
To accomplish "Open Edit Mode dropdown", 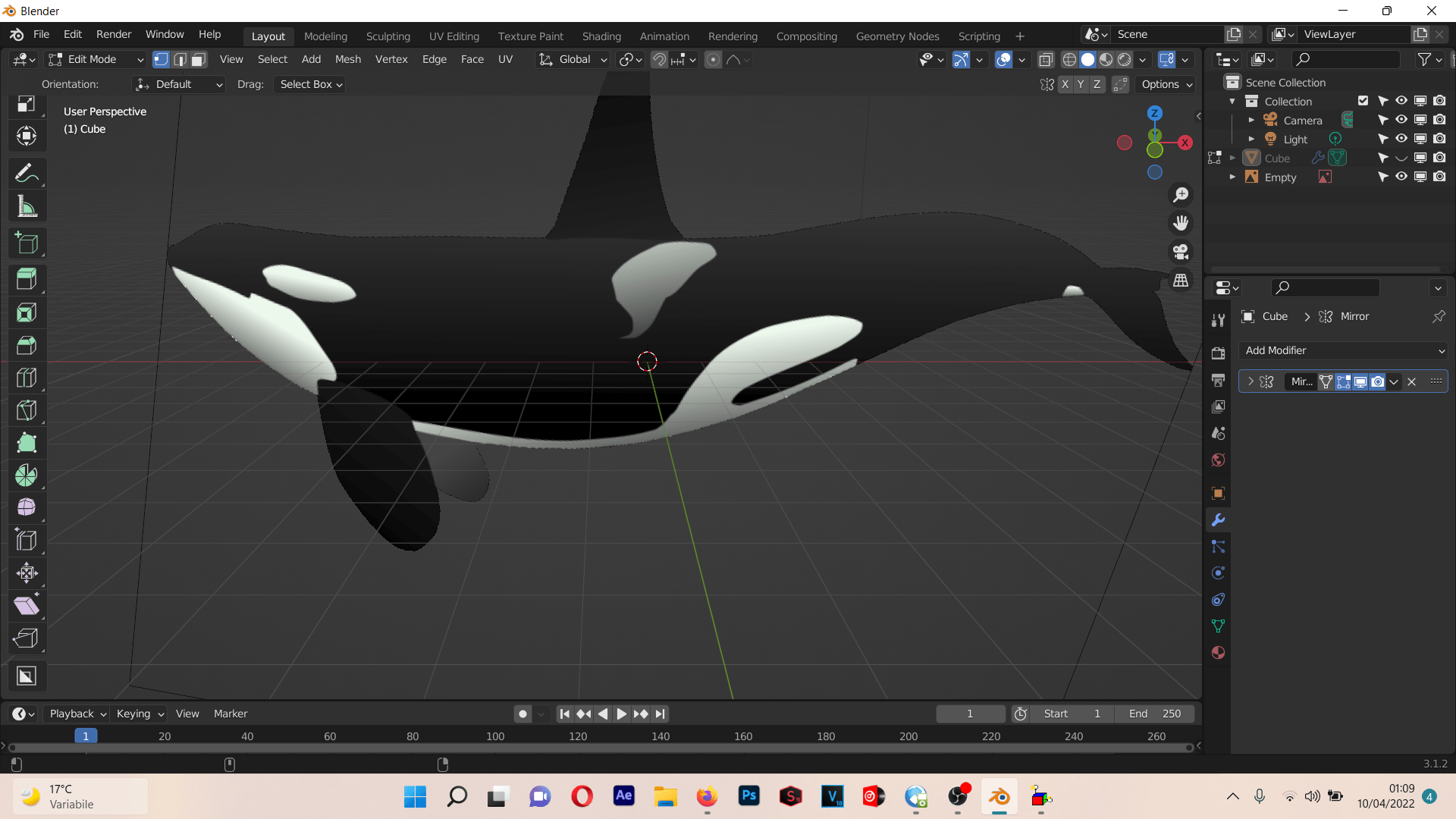I will 96,59.
